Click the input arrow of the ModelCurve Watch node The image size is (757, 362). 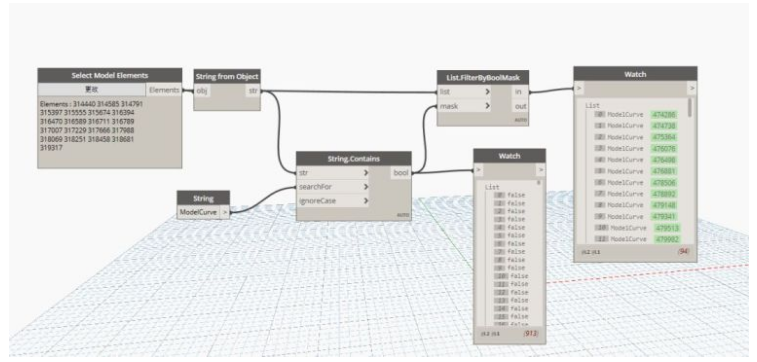click(578, 88)
